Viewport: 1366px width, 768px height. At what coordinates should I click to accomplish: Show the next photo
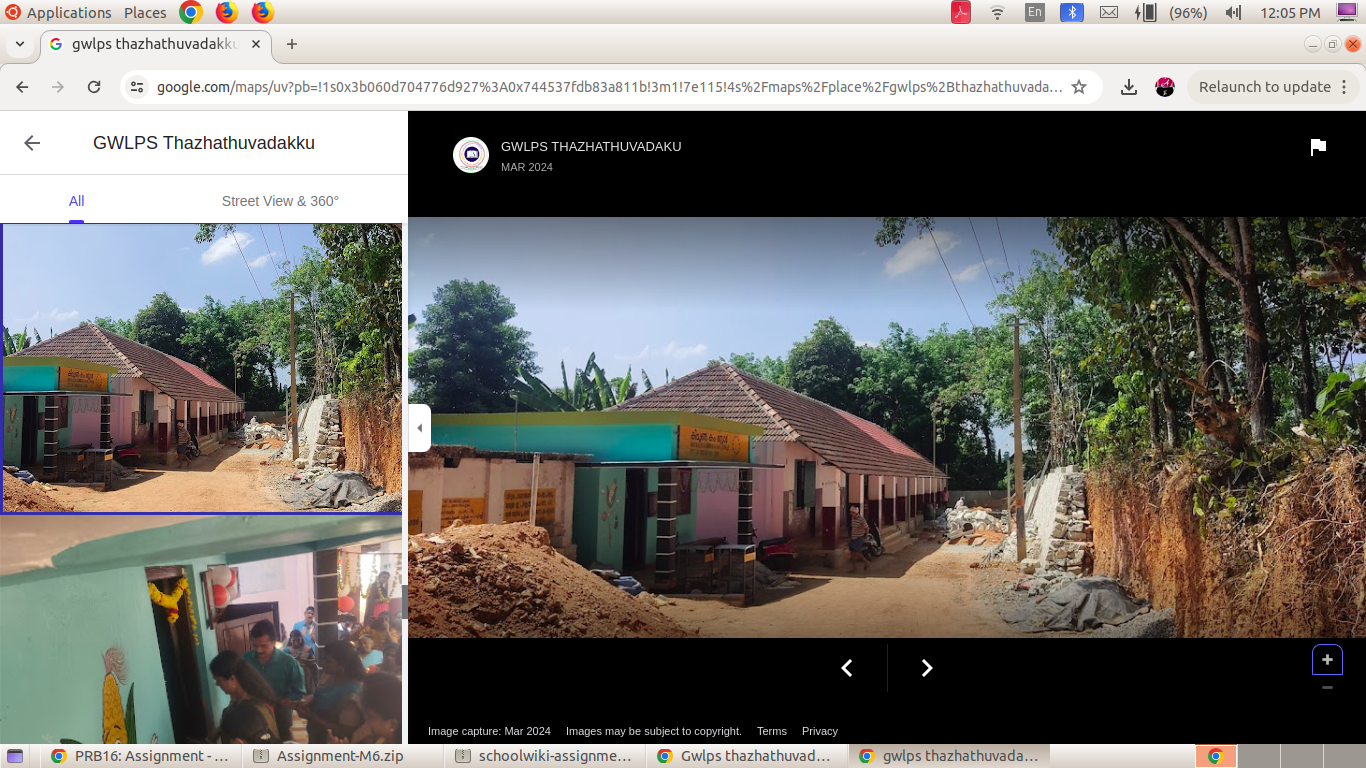coord(926,668)
